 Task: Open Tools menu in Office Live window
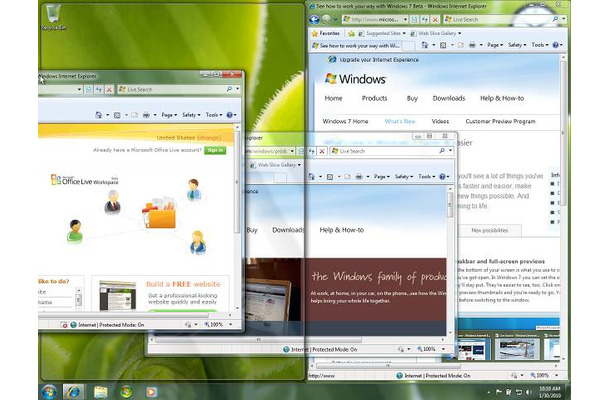pos(214,115)
